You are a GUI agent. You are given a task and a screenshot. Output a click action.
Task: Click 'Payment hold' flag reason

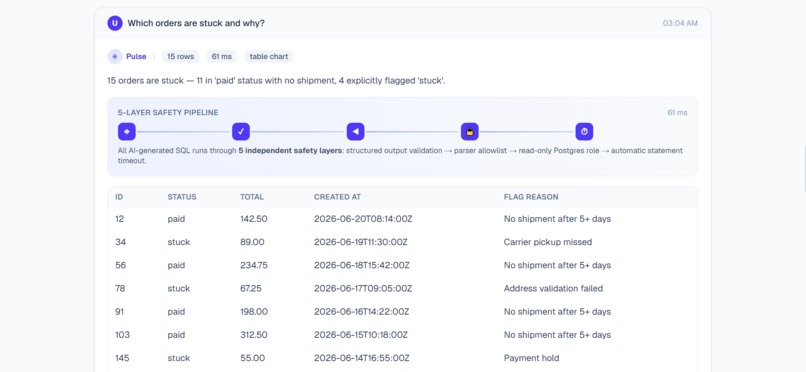point(532,358)
